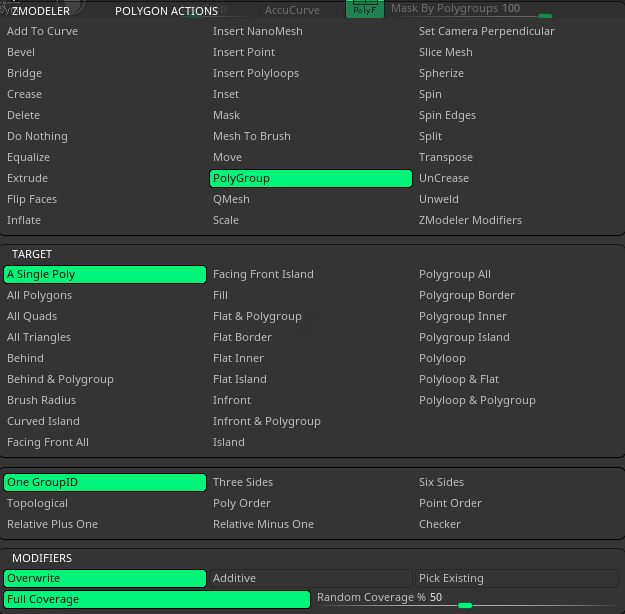The width and height of the screenshot is (625, 614).
Task: Choose the Spin Edges action
Action: coord(447,115)
